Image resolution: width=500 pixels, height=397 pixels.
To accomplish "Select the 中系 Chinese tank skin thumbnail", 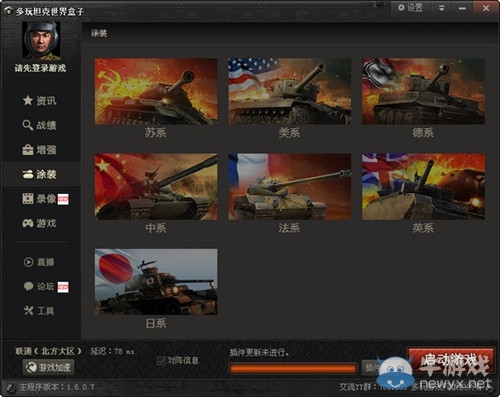I will point(156,187).
